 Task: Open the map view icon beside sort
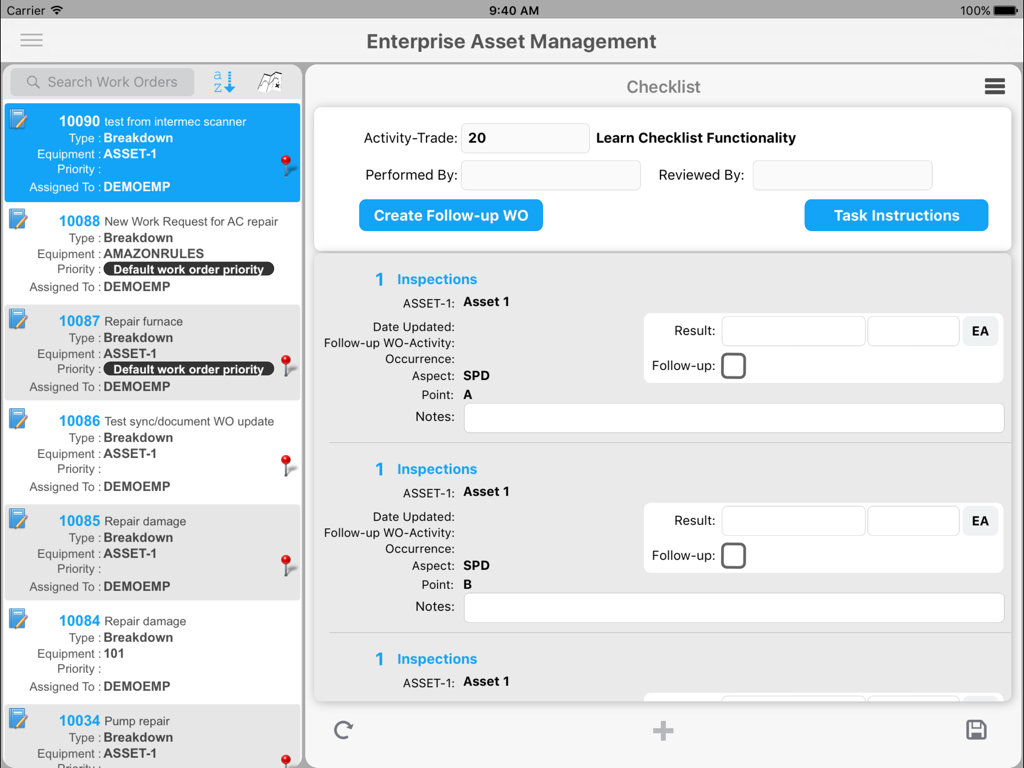pos(271,82)
